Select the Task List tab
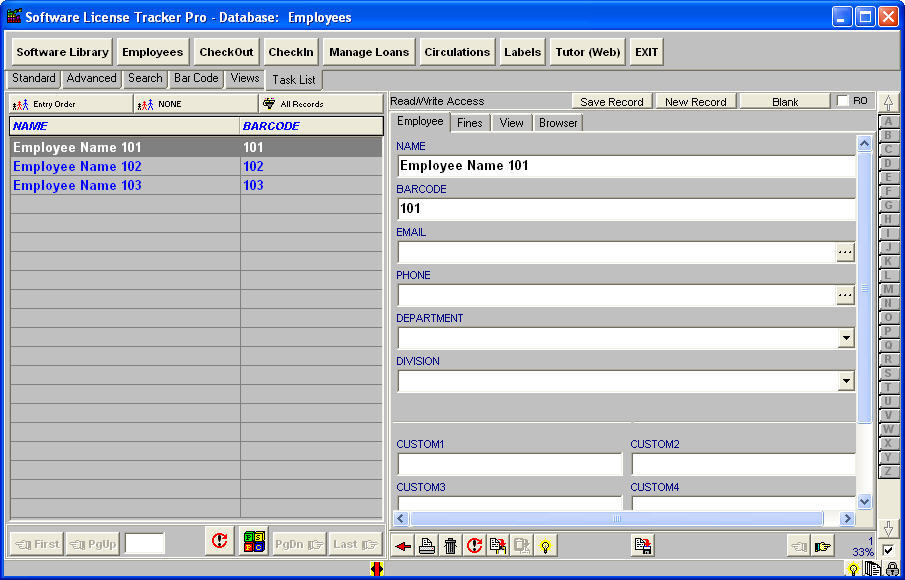Screen dimensions: 905x580 click(294, 80)
